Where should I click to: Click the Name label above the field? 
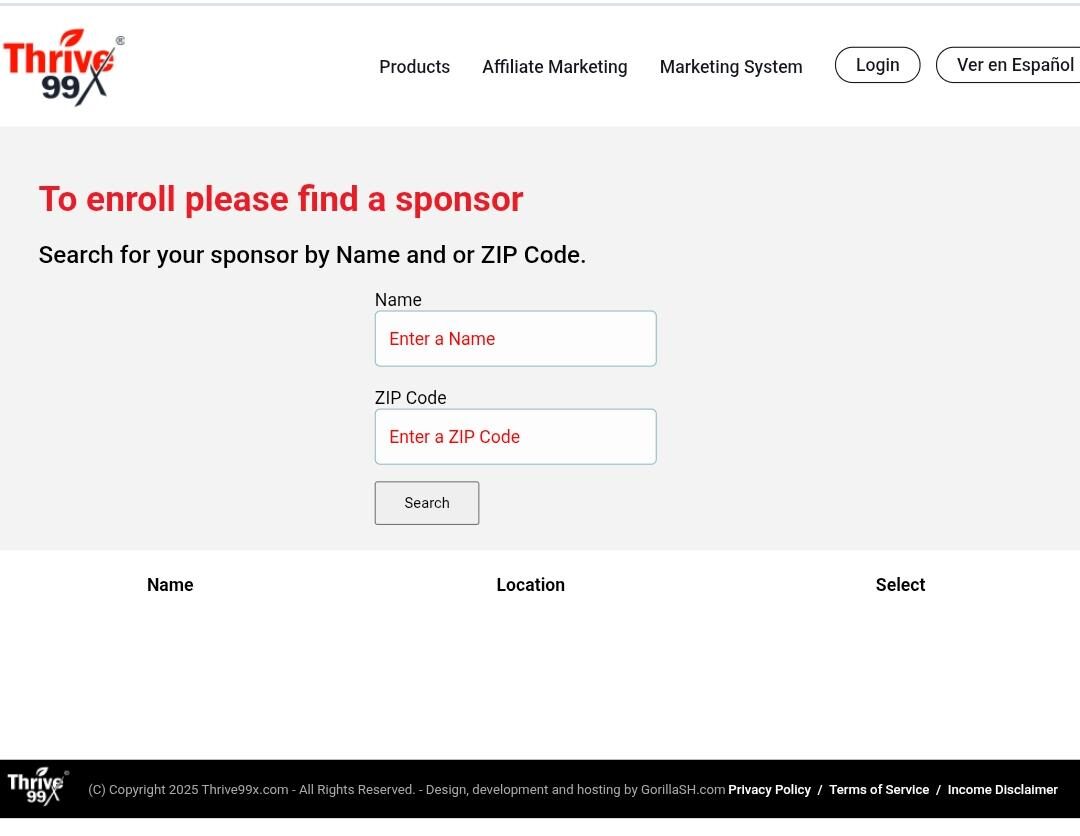pyautogui.click(x=398, y=300)
